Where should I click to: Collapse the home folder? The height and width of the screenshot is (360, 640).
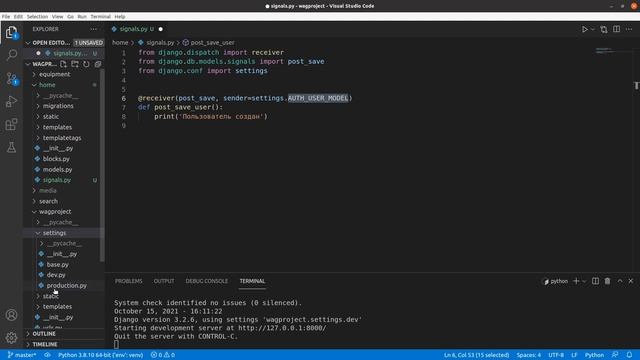coord(47,85)
